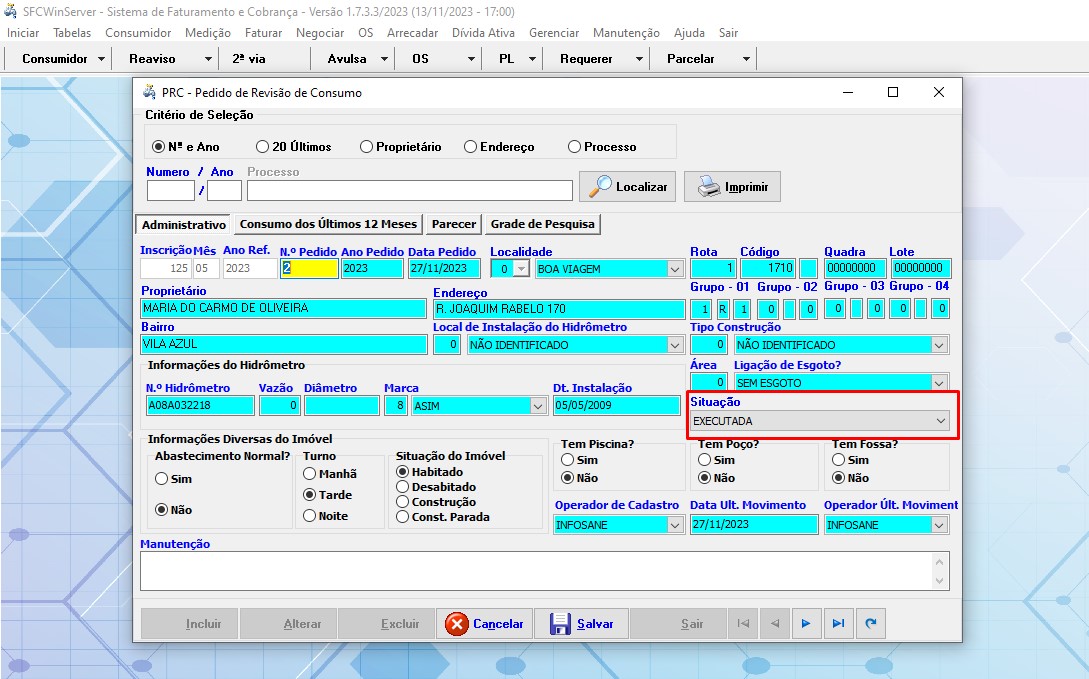Click the Localizar magnifier button
The image size is (1089, 679).
click(628, 187)
